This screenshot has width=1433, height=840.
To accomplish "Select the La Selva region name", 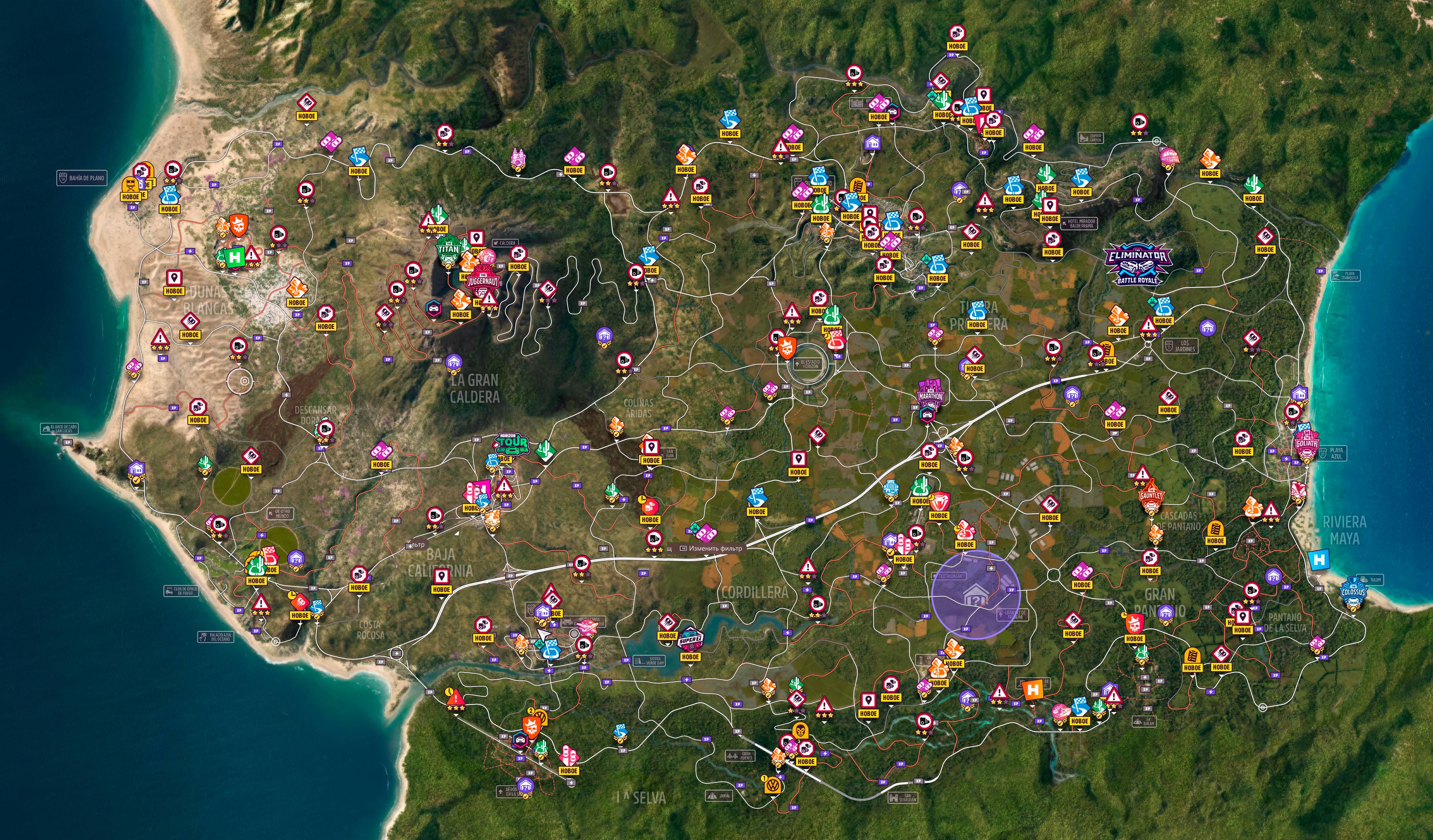I will 642,797.
